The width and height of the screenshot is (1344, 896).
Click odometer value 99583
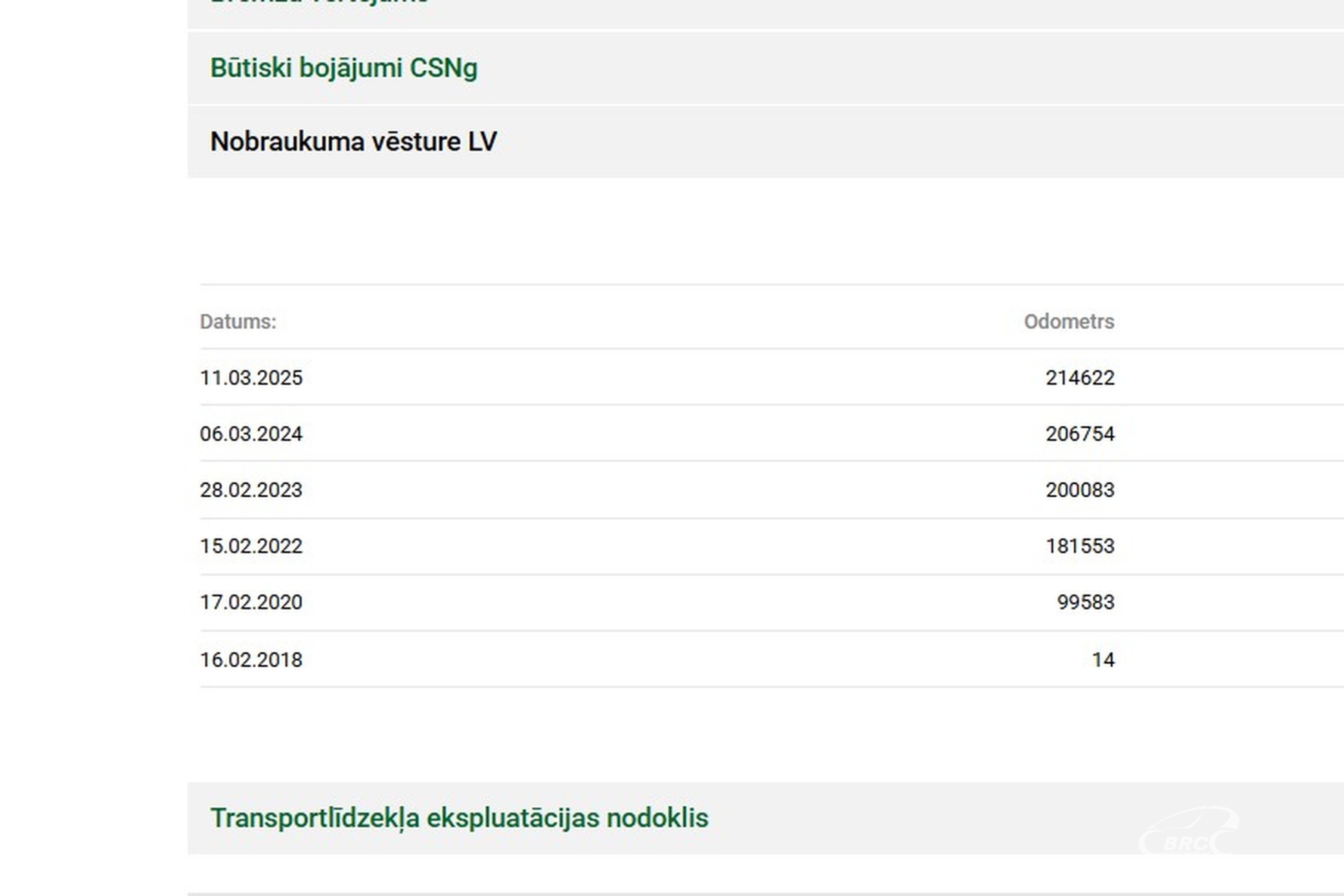[1085, 602]
